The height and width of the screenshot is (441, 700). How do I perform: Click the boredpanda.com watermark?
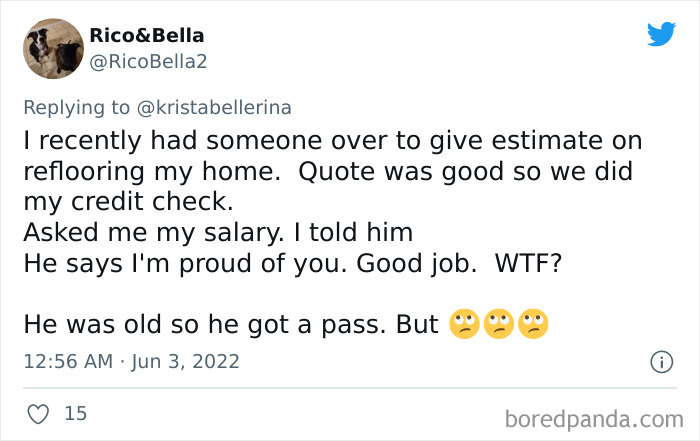point(594,420)
